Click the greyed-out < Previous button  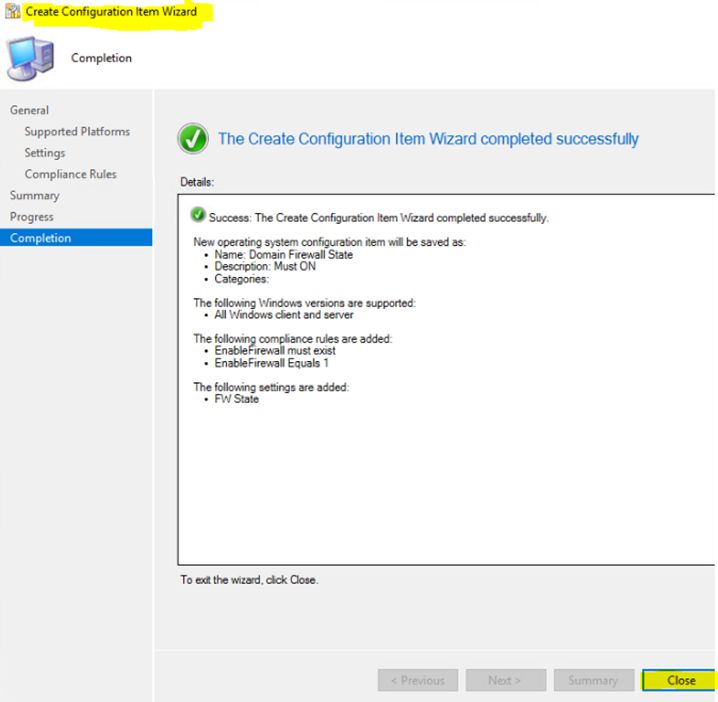tap(418, 680)
